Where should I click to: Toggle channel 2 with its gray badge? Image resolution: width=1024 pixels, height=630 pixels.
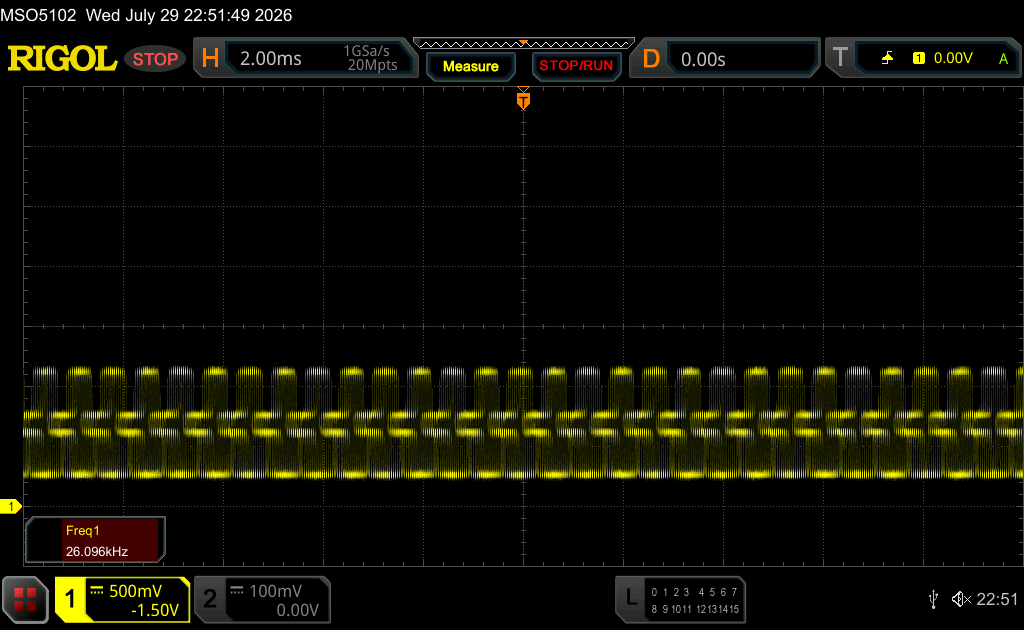coord(210,599)
